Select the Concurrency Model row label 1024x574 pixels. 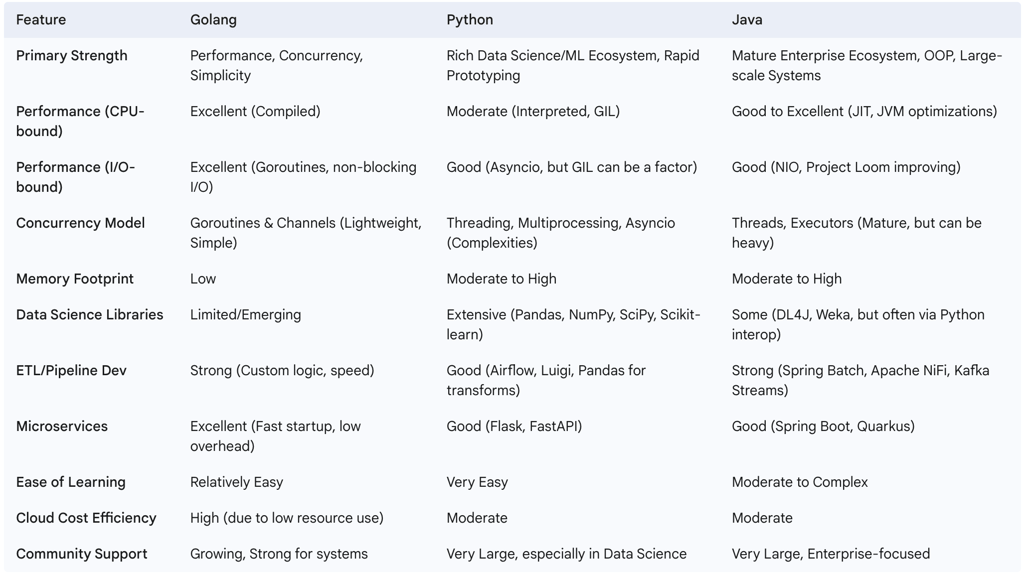click(80, 223)
